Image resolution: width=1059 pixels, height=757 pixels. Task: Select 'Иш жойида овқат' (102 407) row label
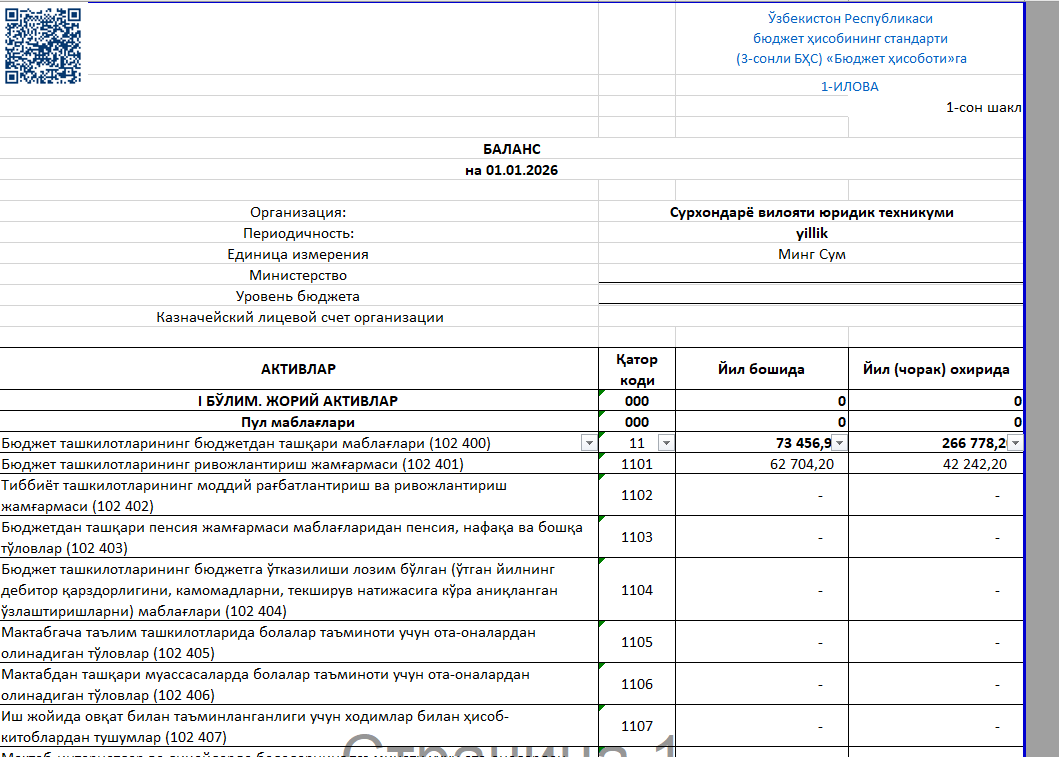[x=299, y=726]
